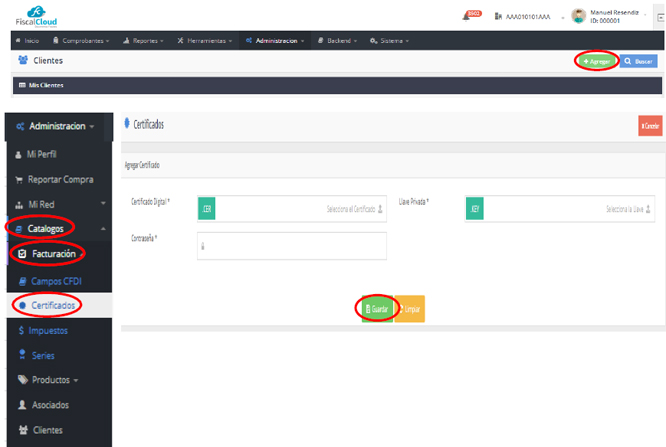Click the upload icon in the private key field
This screenshot has width=666, height=447.
(x=648, y=209)
